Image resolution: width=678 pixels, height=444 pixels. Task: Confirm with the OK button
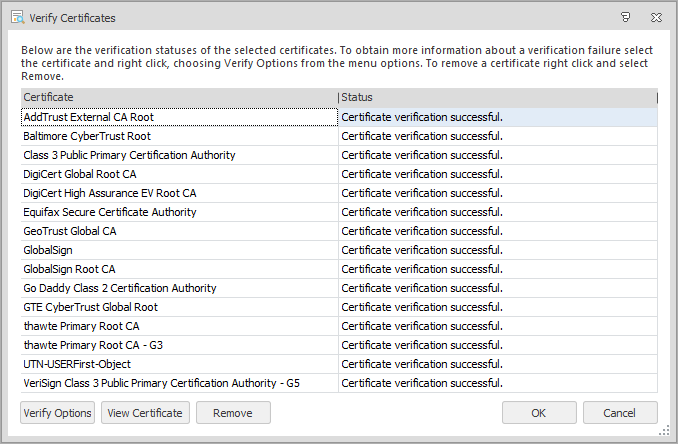539,413
